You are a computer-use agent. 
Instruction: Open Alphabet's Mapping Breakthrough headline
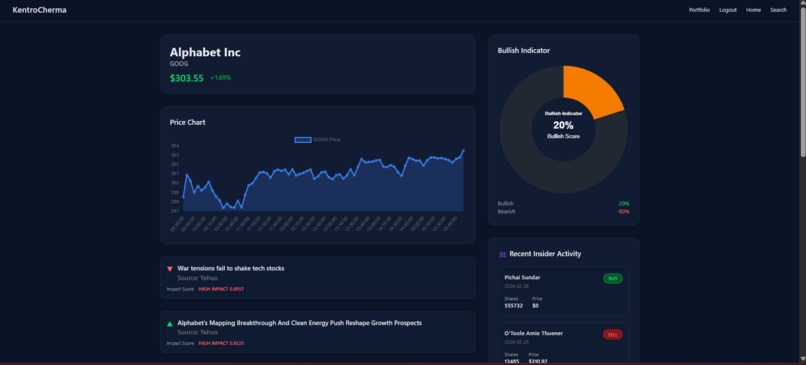tap(300, 323)
